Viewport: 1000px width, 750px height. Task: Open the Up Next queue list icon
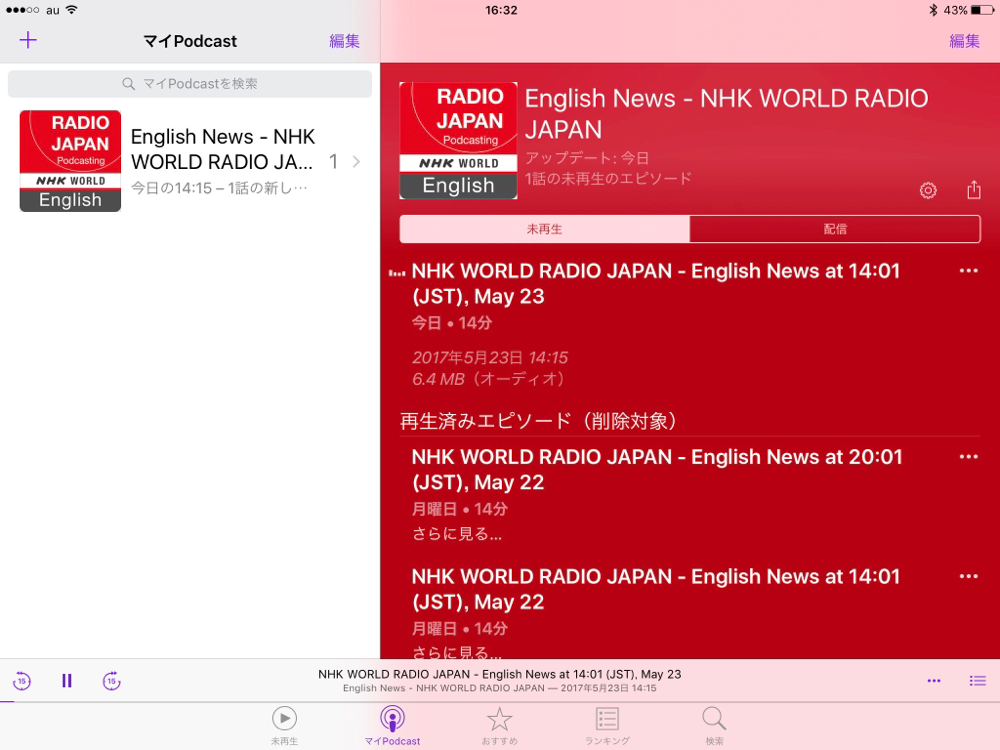(978, 681)
